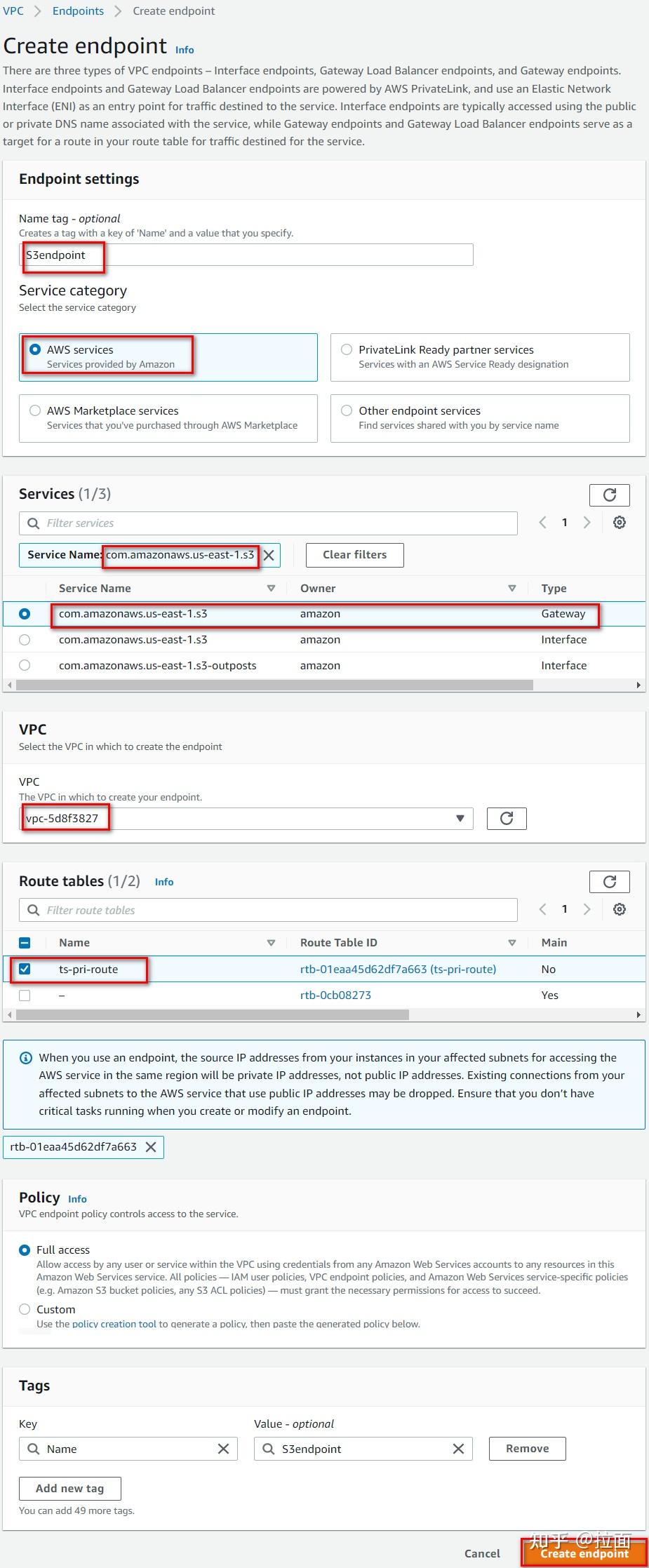Screen dimensions: 649x1568
Task: Clear the S3endpoint tag value field
Action: 458,1448
